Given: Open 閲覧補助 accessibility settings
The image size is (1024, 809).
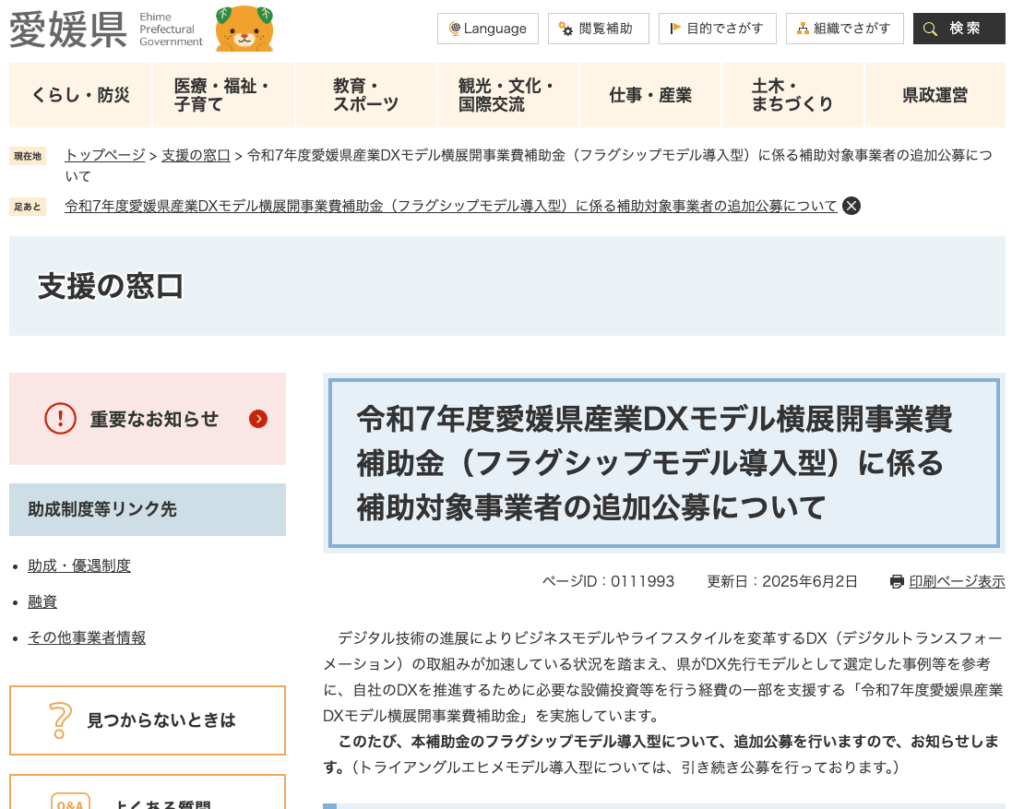Looking at the screenshot, I should (598, 29).
